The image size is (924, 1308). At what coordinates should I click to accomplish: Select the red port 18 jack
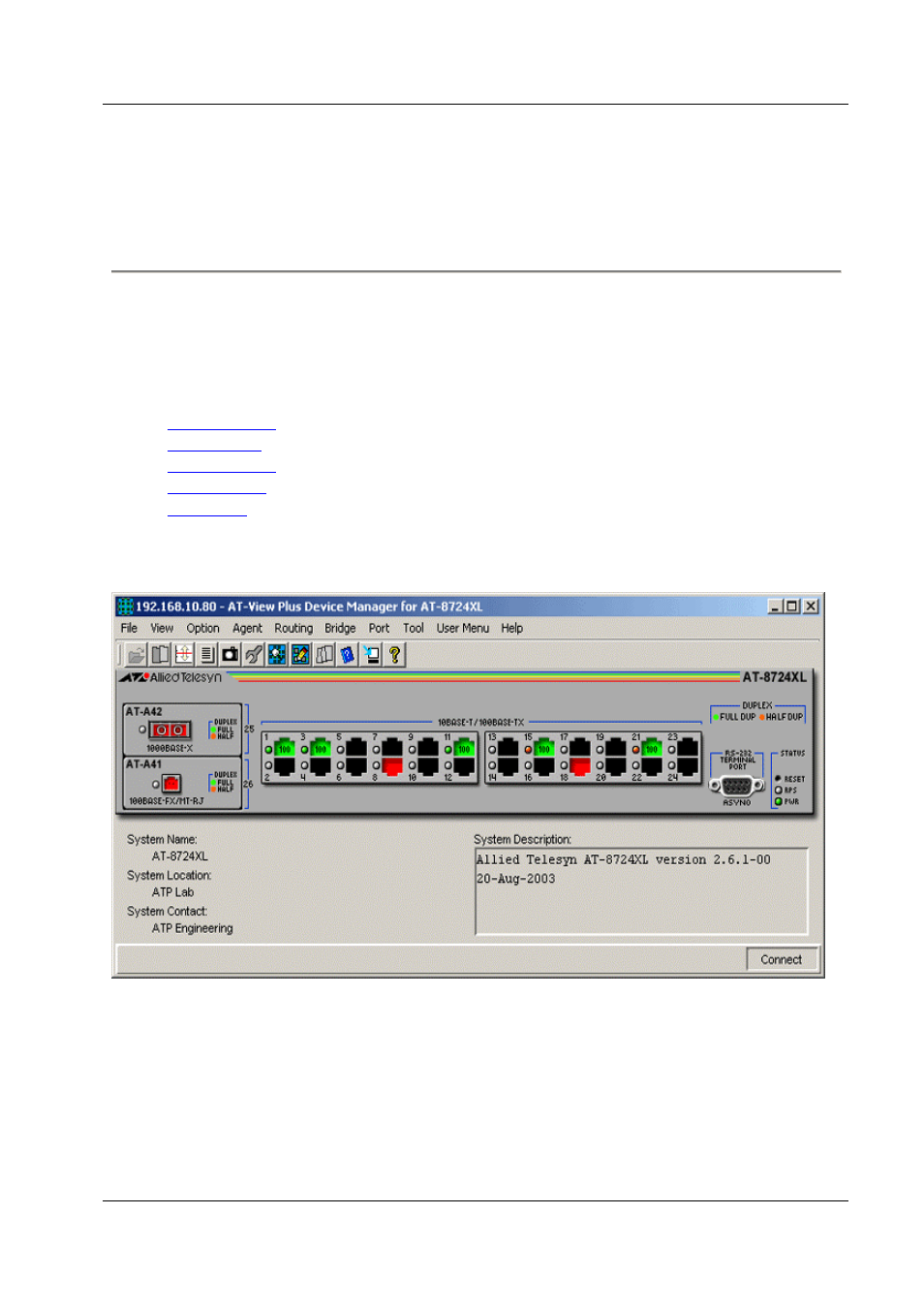coord(579,766)
